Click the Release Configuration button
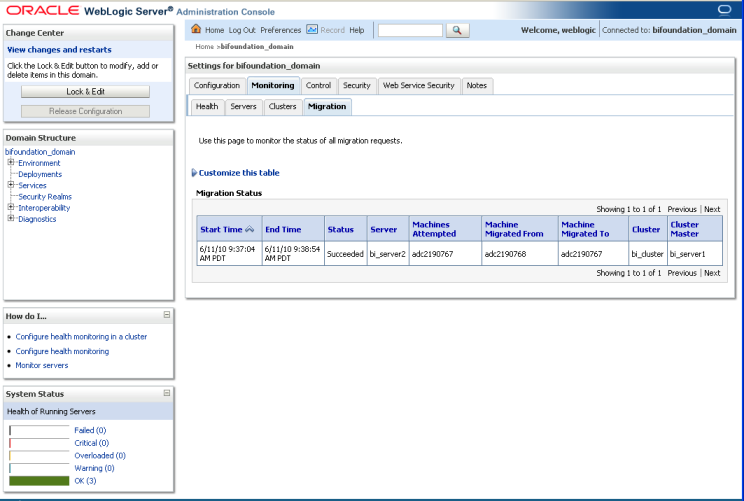Image resolution: width=744 pixels, height=501 pixels. pyautogui.click(x=85, y=111)
